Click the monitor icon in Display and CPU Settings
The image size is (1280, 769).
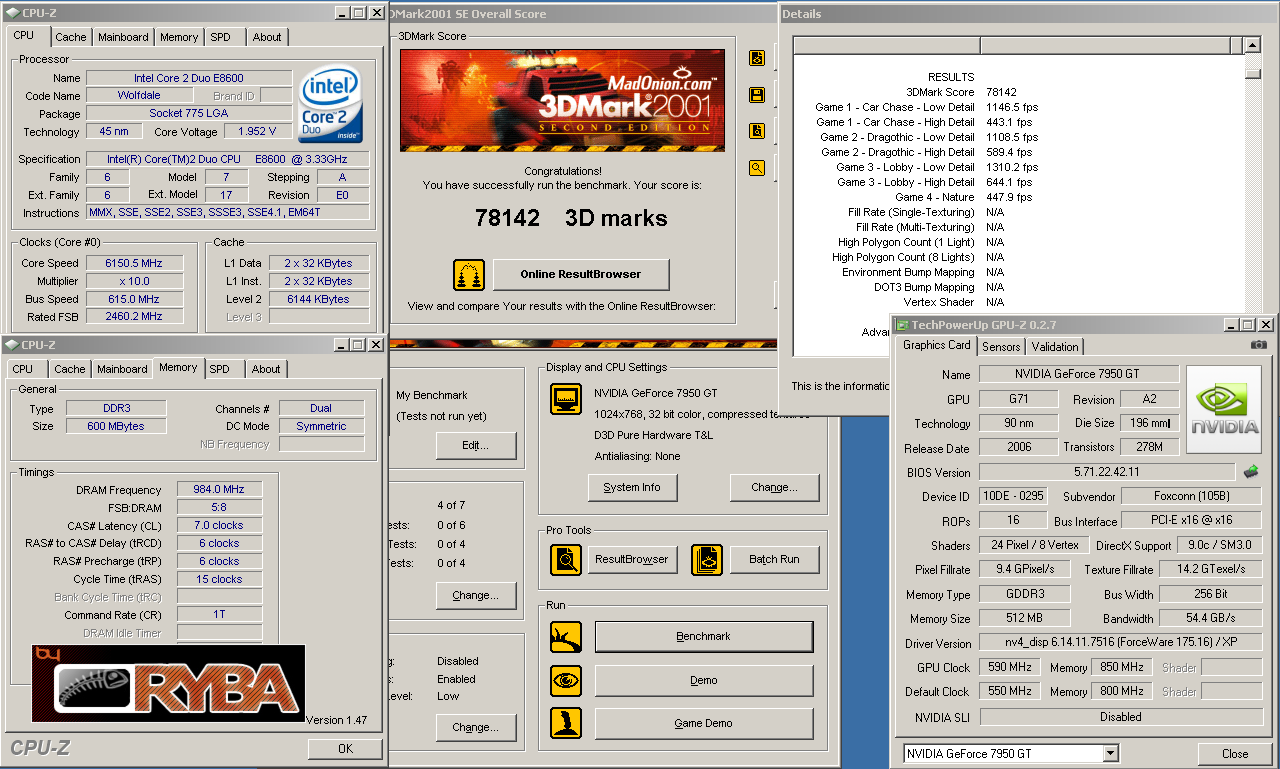point(566,399)
